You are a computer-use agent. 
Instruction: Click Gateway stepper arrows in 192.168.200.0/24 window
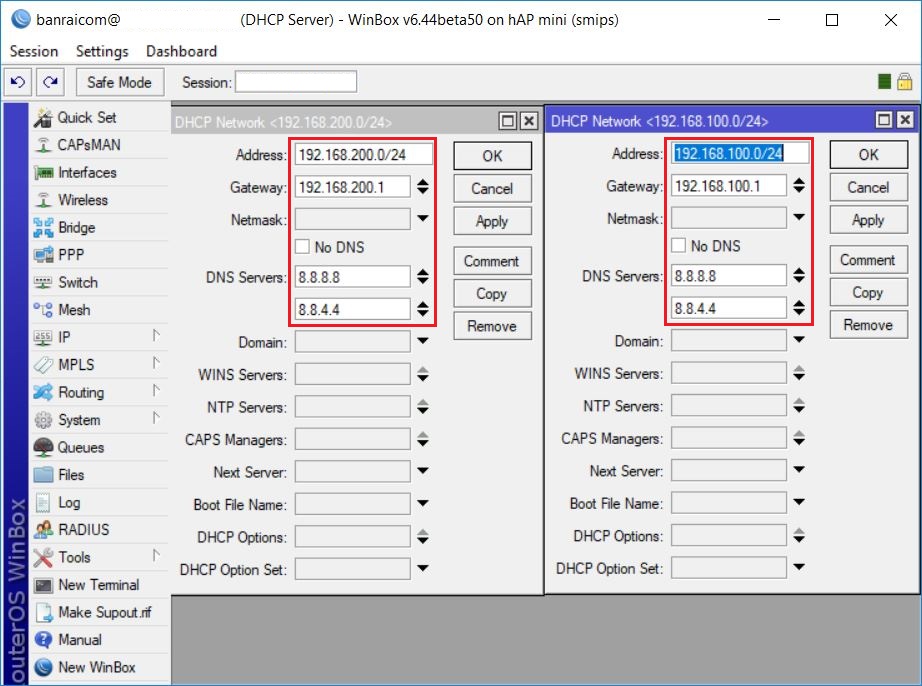tap(423, 187)
